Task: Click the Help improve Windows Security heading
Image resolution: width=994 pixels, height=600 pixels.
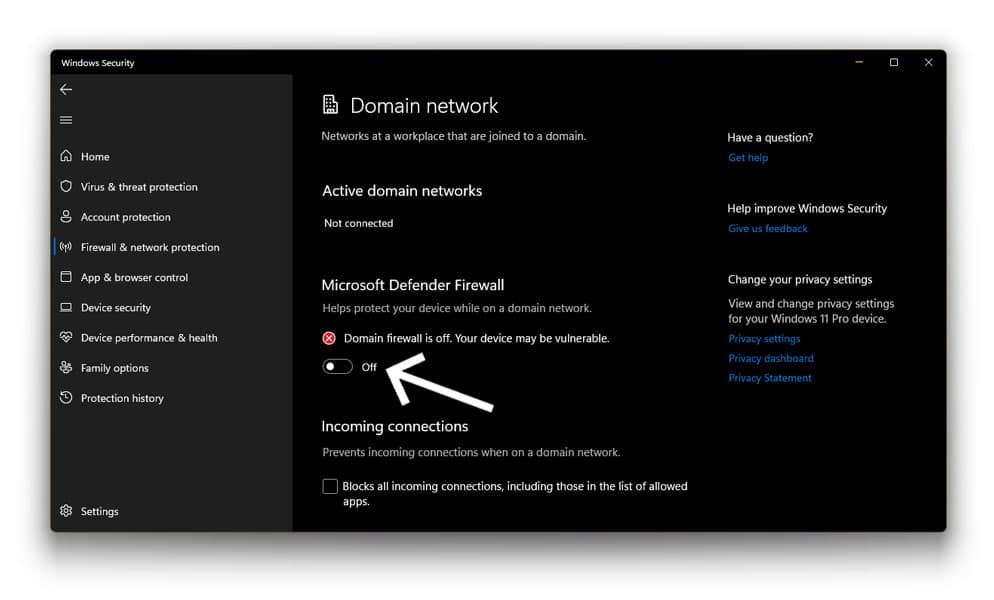Action: coord(807,209)
